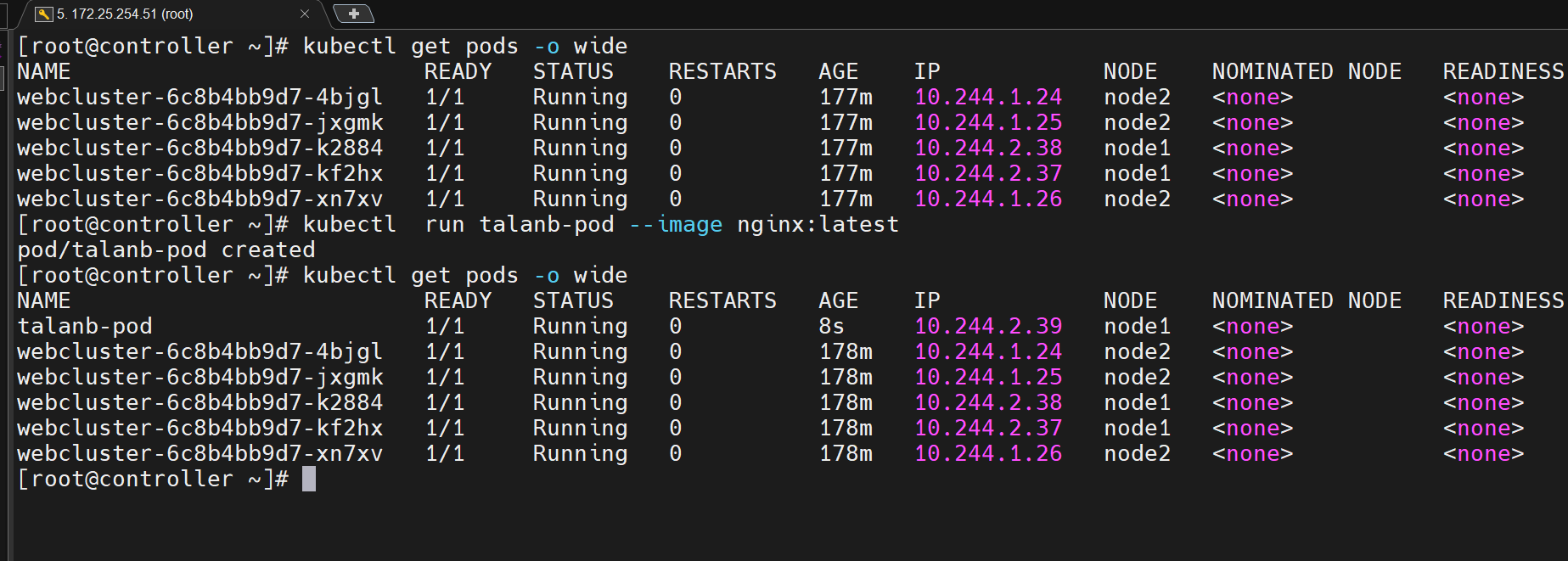
Task: Click the text 'pod/talanb-pod created'
Action: 166,250
